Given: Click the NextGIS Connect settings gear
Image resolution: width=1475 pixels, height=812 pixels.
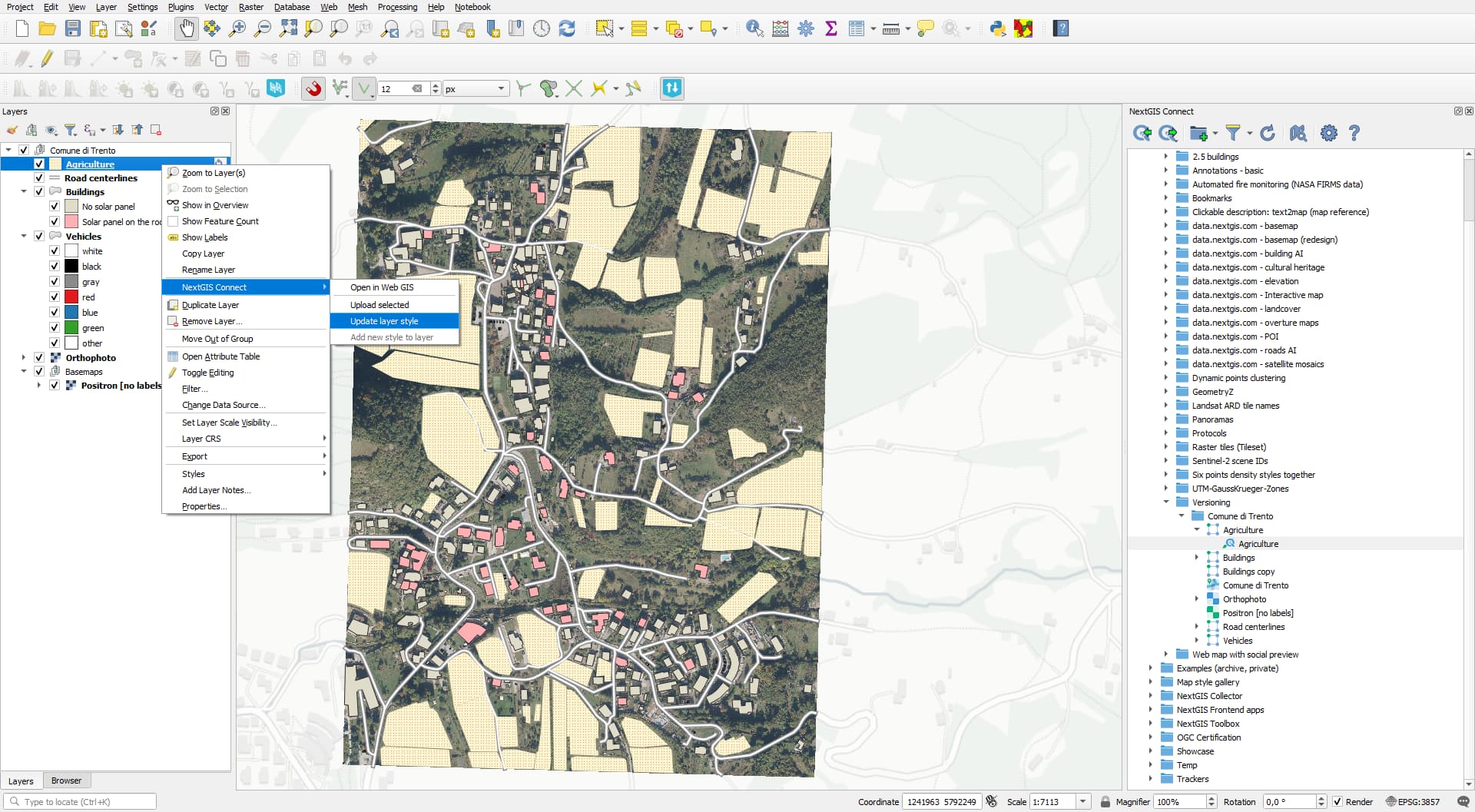Looking at the screenshot, I should tap(1328, 134).
